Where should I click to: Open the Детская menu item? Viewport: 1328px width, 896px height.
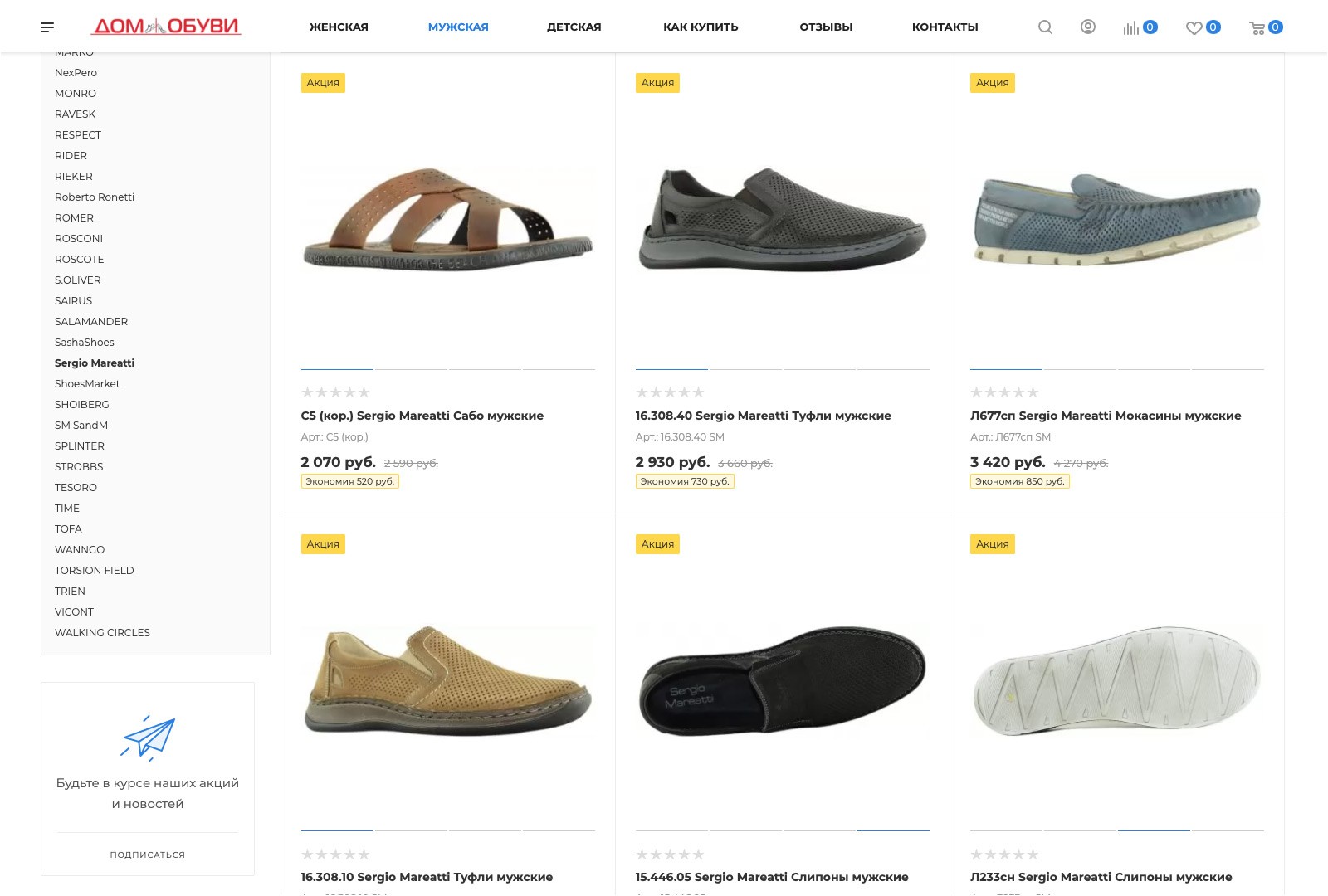point(574,27)
